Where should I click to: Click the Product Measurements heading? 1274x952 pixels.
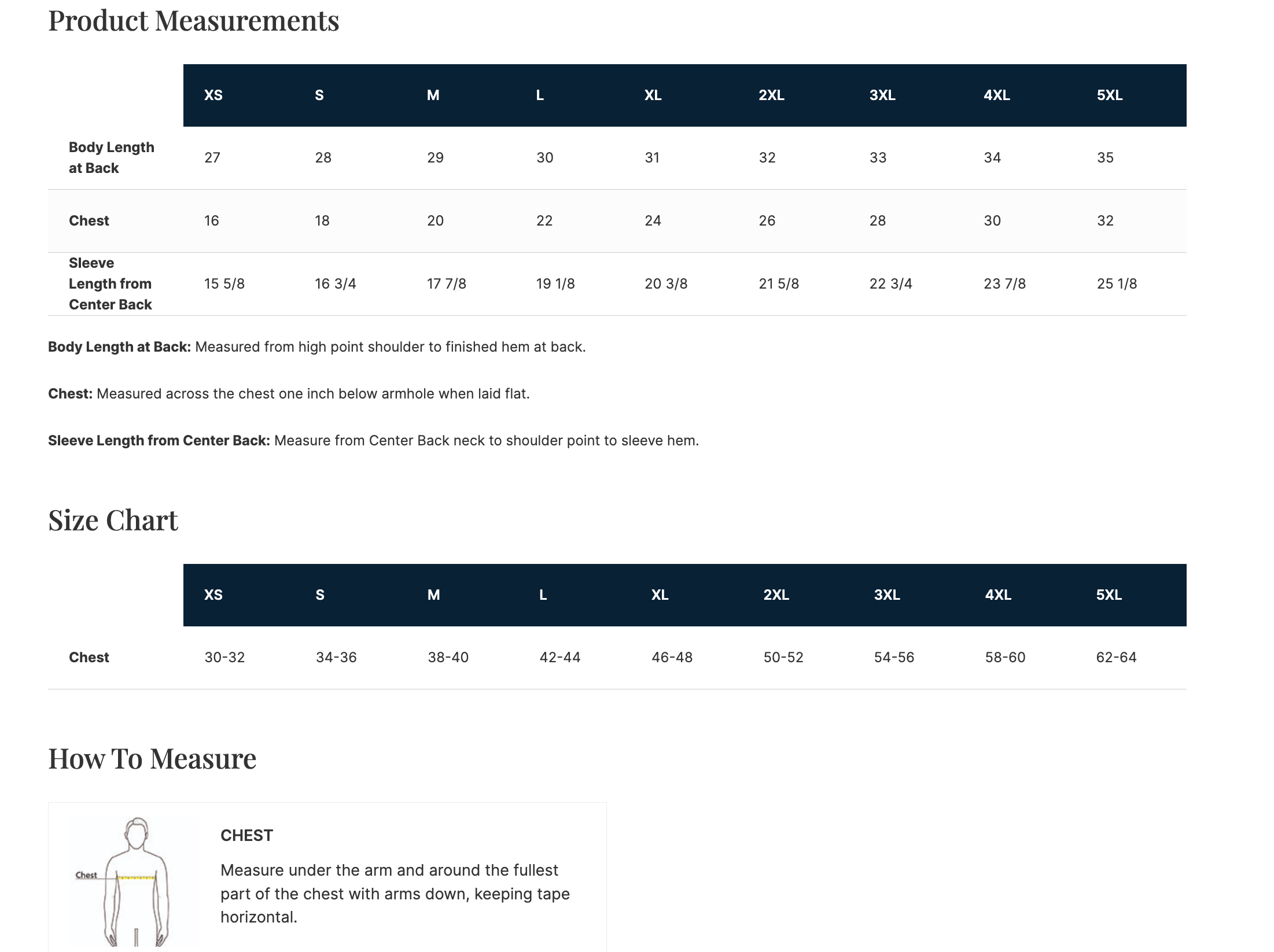[193, 21]
